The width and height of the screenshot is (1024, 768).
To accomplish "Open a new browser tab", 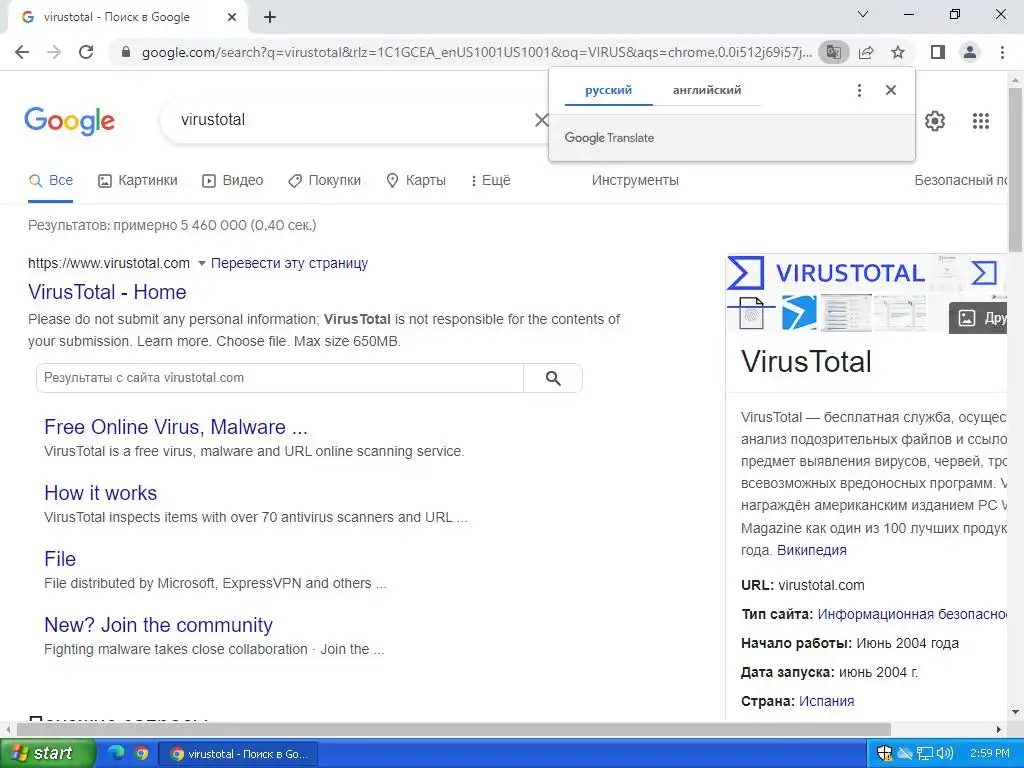I will coord(270,18).
